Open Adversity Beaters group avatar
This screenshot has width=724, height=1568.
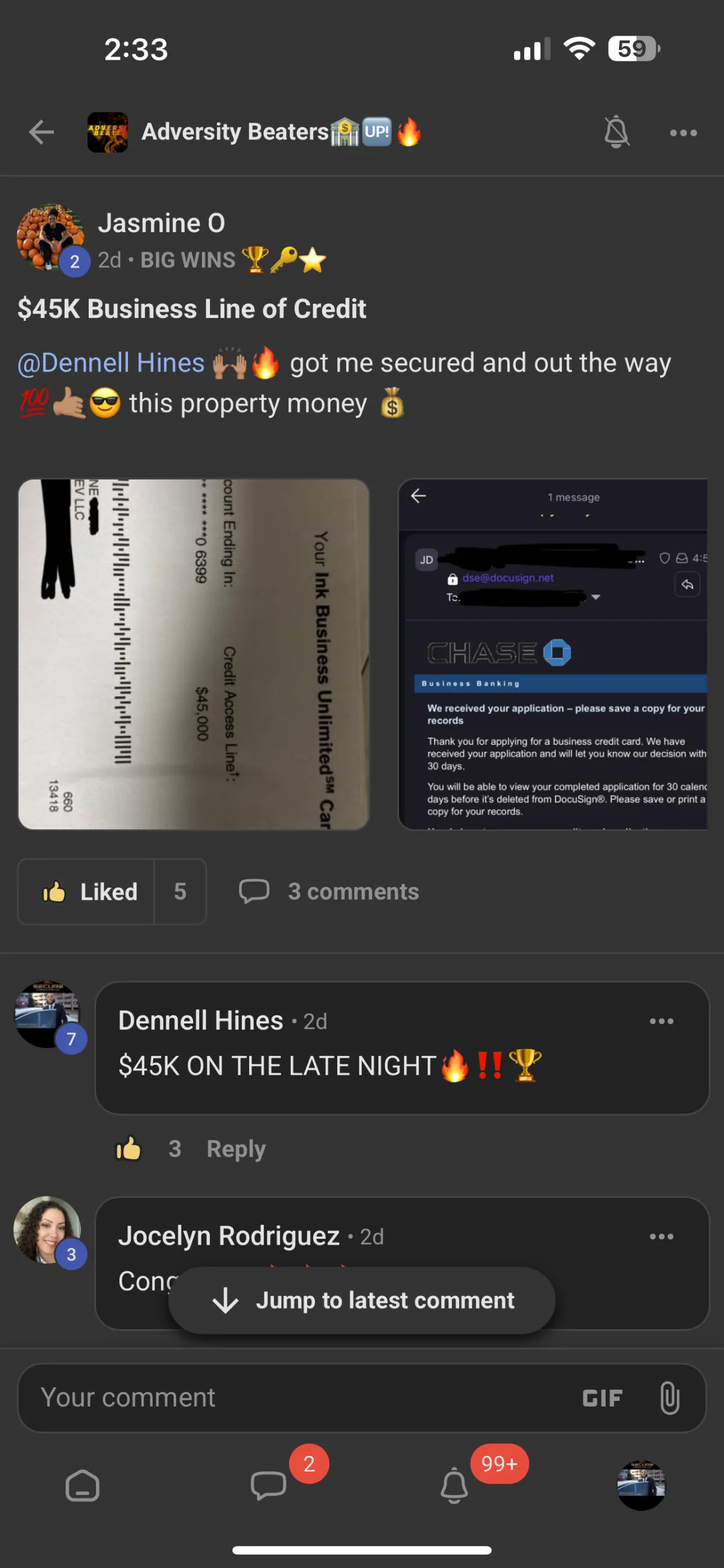tap(108, 132)
